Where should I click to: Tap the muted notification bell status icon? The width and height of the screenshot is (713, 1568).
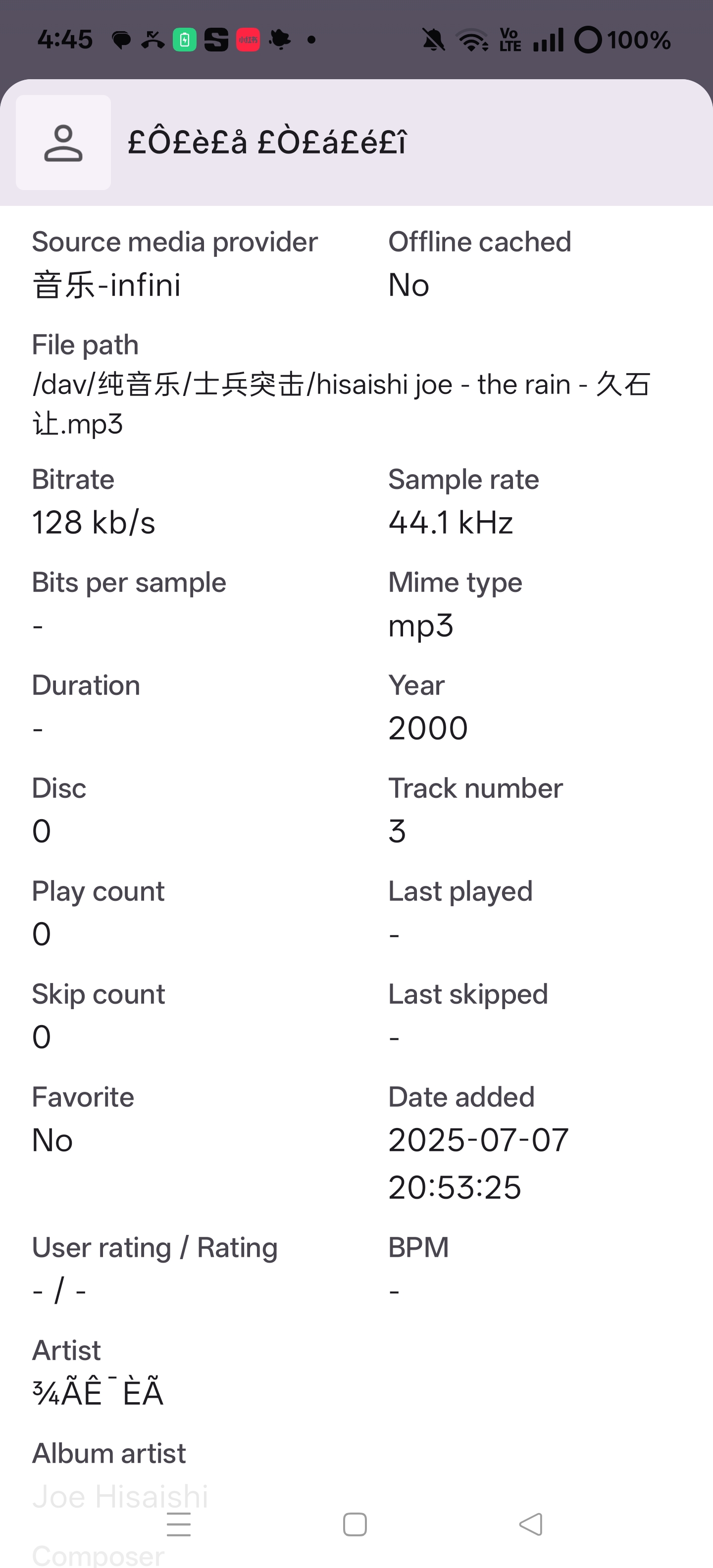click(x=434, y=40)
